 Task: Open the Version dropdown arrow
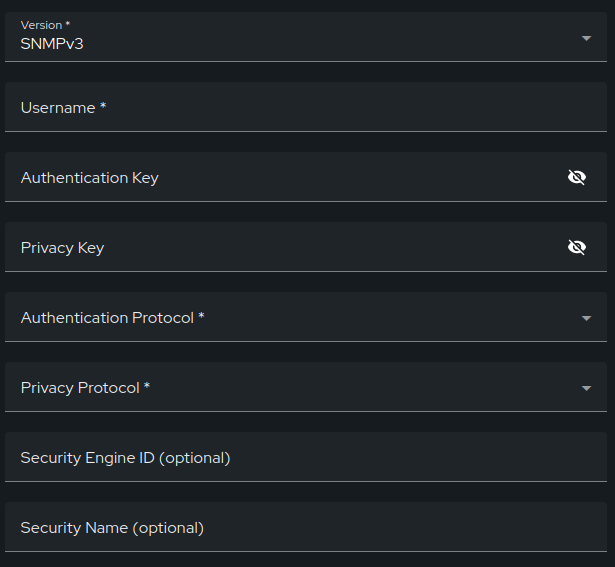(x=586, y=38)
